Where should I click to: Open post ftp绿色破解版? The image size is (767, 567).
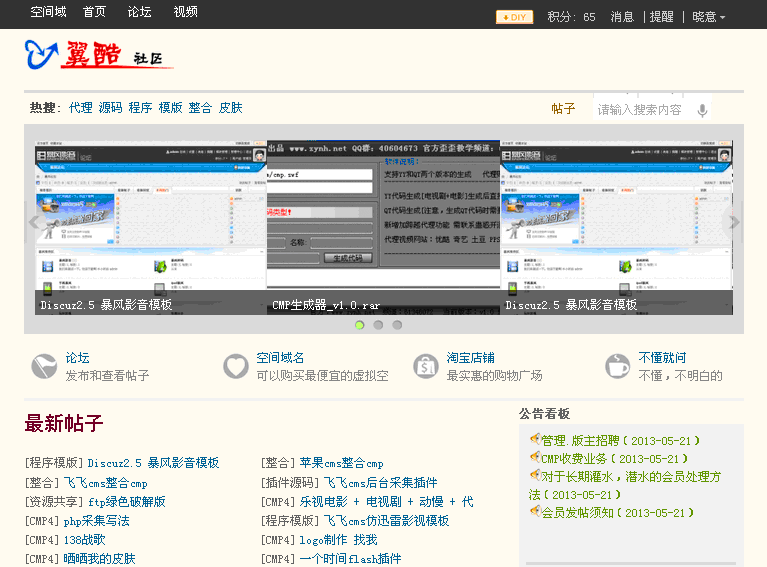(127, 502)
